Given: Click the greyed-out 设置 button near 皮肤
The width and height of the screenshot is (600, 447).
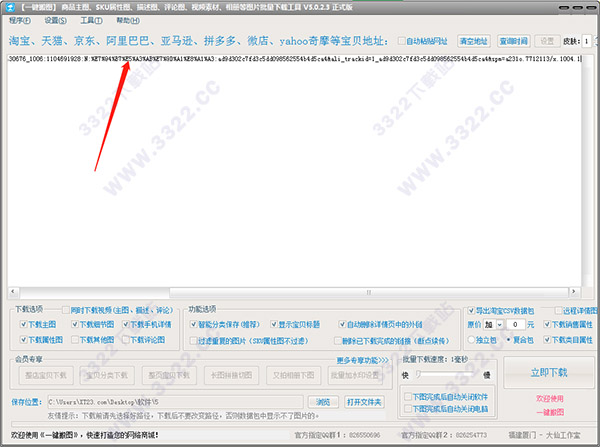Looking at the screenshot, I should (547, 41).
